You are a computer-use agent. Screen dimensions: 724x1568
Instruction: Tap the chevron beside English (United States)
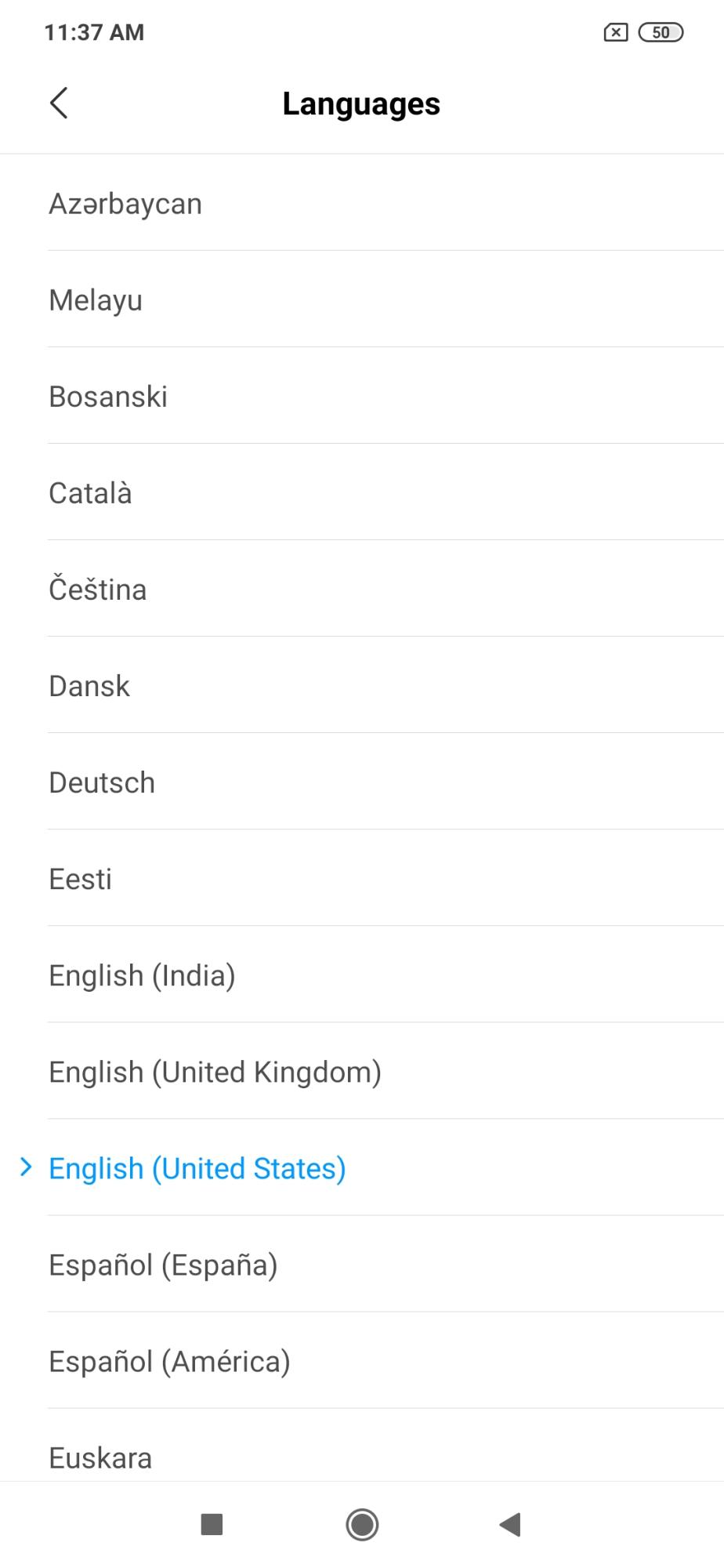pyautogui.click(x=26, y=1167)
